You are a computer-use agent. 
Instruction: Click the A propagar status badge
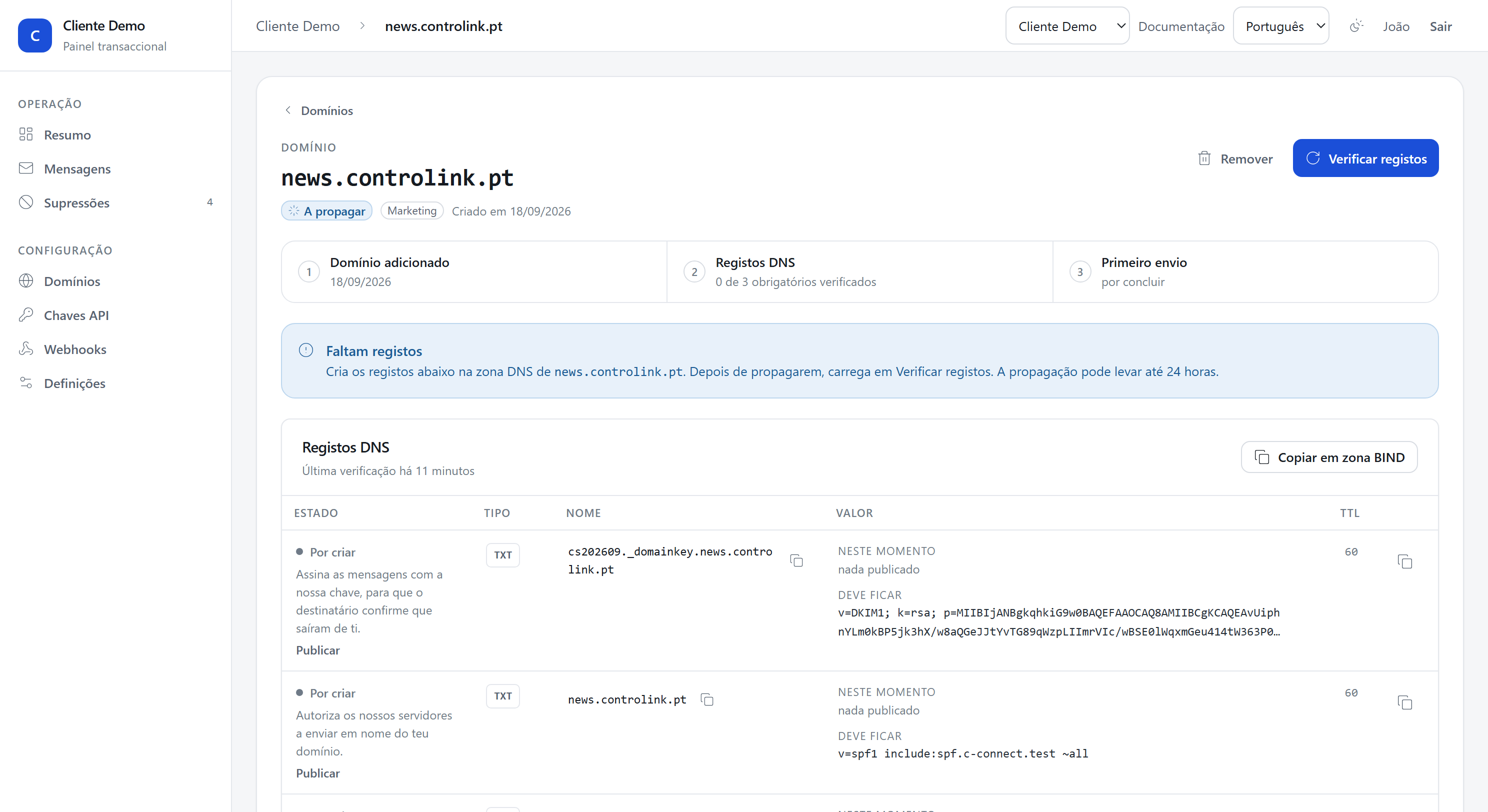pos(326,211)
